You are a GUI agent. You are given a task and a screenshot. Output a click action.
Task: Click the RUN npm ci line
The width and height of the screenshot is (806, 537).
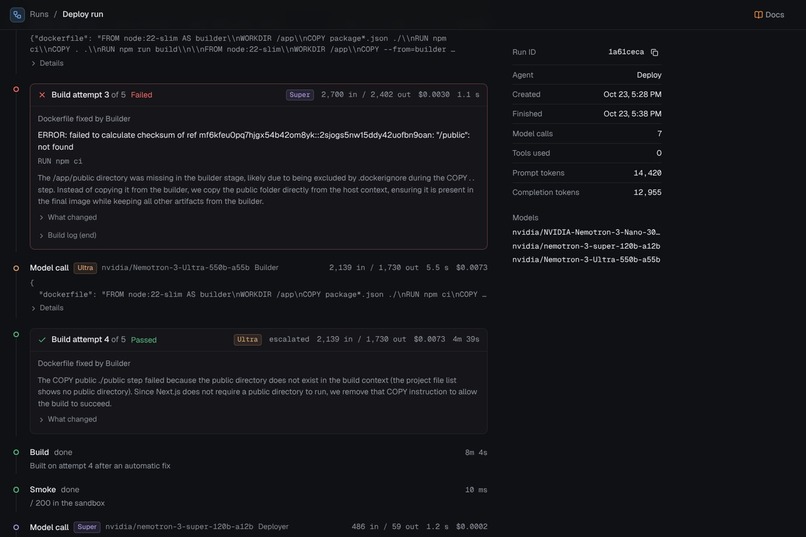(60, 161)
